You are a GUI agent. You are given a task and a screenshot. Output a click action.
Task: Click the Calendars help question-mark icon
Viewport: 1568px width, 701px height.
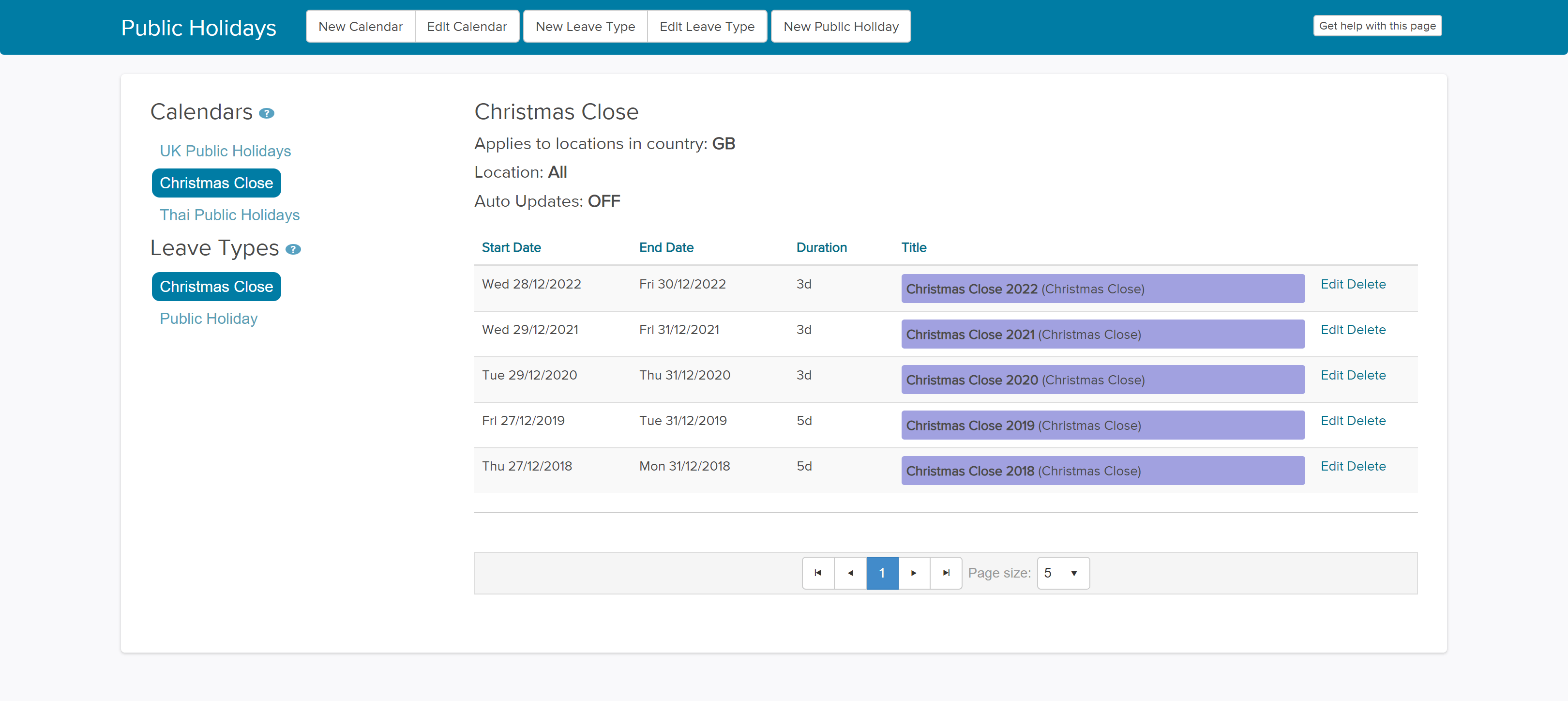[266, 113]
